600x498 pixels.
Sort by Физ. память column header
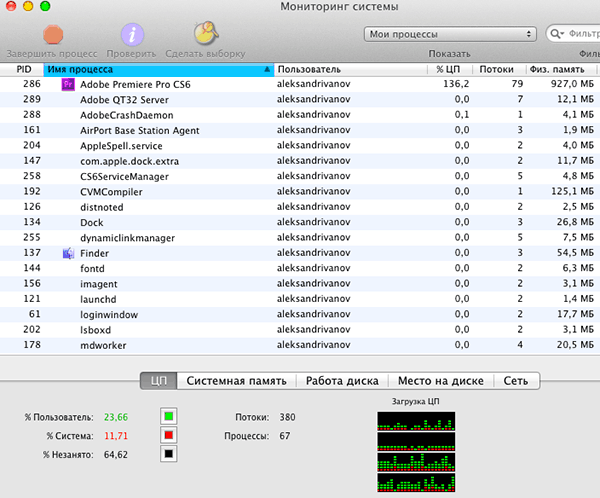tap(561, 69)
